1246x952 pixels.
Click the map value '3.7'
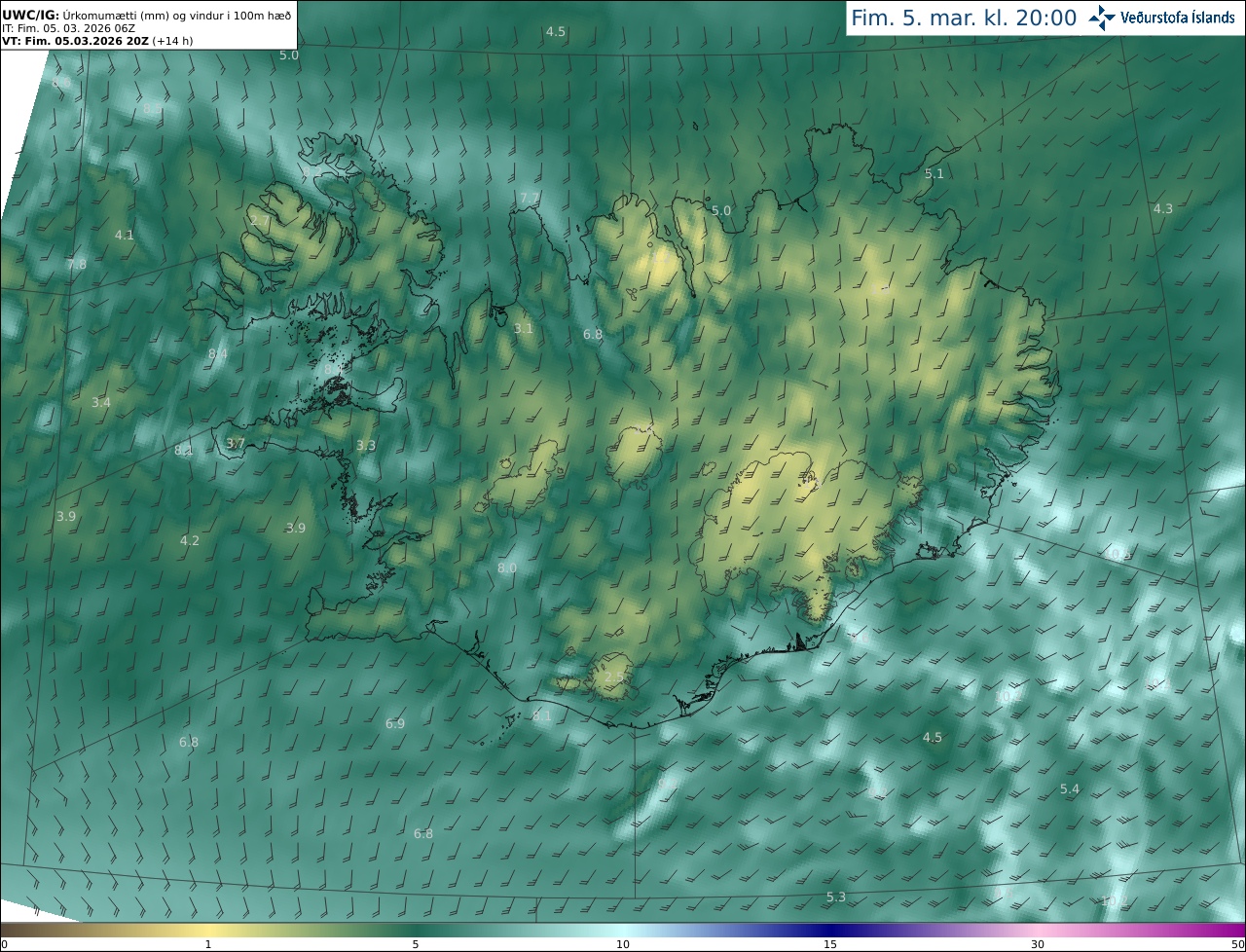coord(236,443)
